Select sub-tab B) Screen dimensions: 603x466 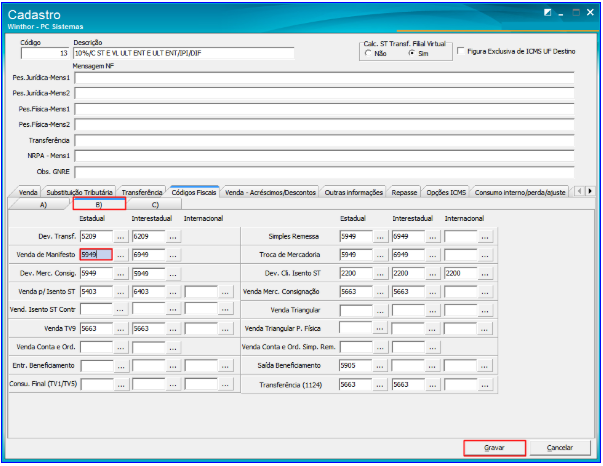[x=99, y=205]
